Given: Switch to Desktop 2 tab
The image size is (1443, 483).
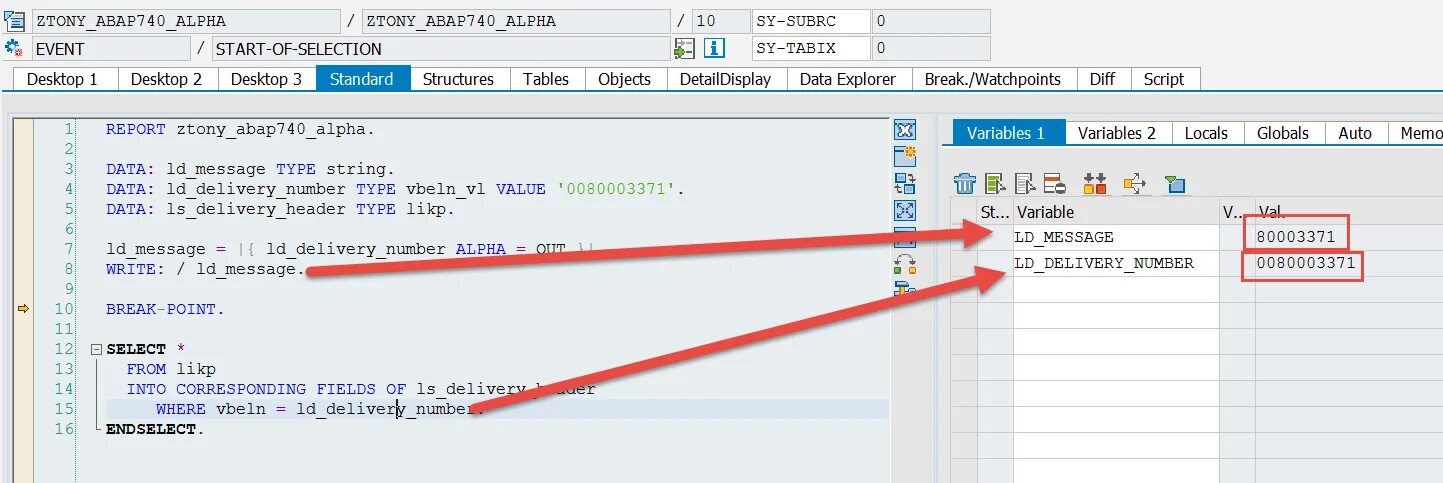Looking at the screenshot, I should pos(166,79).
